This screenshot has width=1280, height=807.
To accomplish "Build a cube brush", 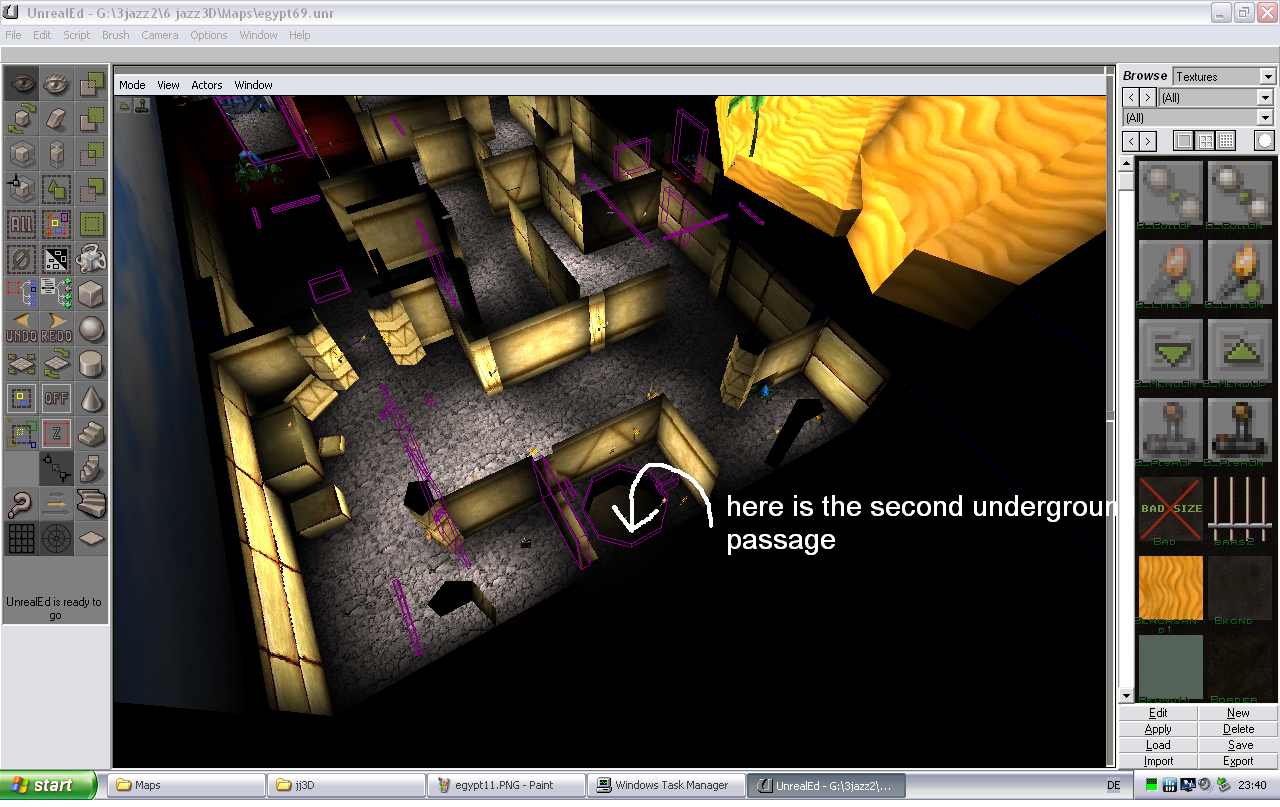I will click(x=92, y=293).
